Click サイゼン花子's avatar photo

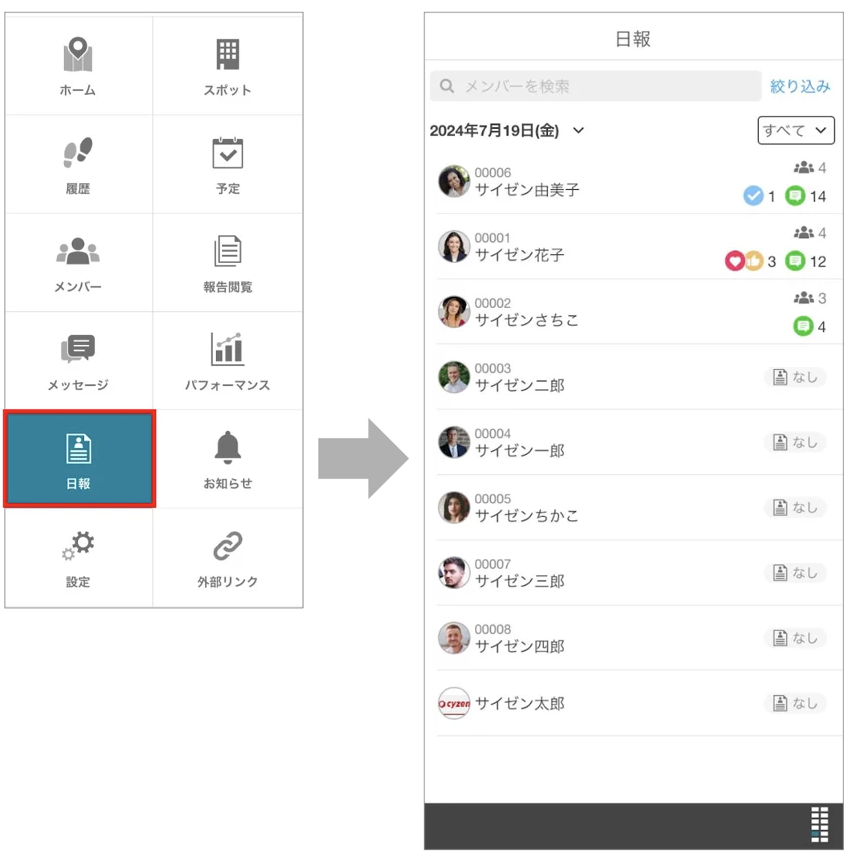point(454,246)
